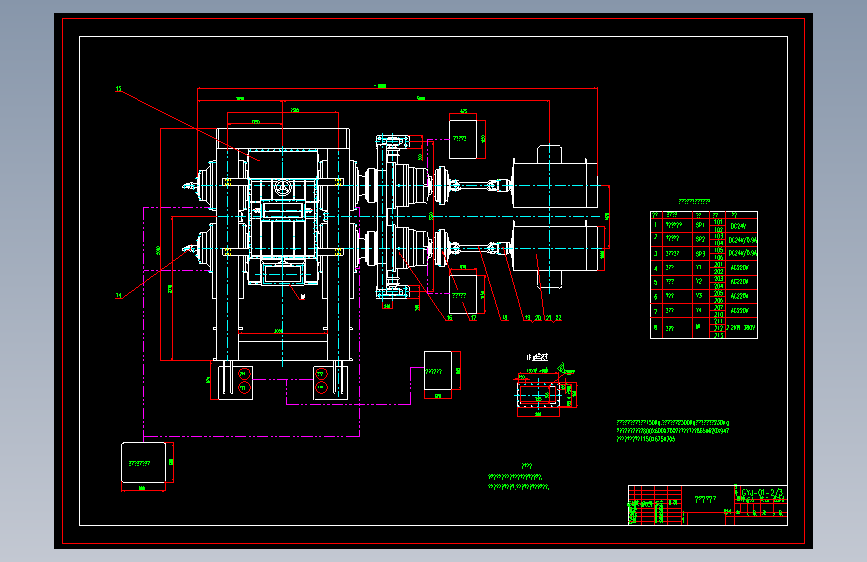
Task: Click the AC220V value in the Y2 row
Action: pos(739,282)
